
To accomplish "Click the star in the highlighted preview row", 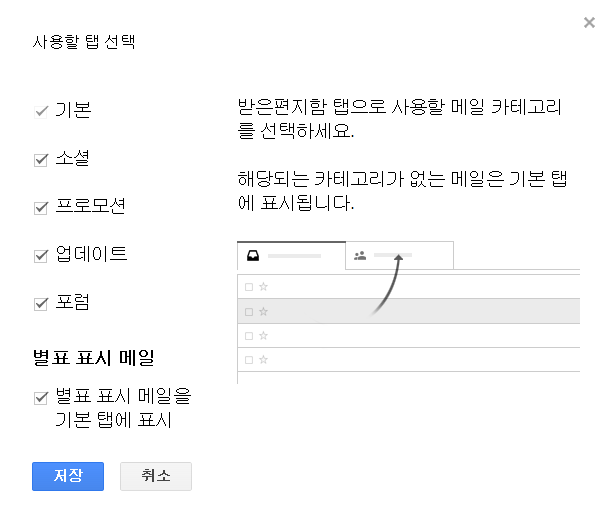I will click(263, 311).
